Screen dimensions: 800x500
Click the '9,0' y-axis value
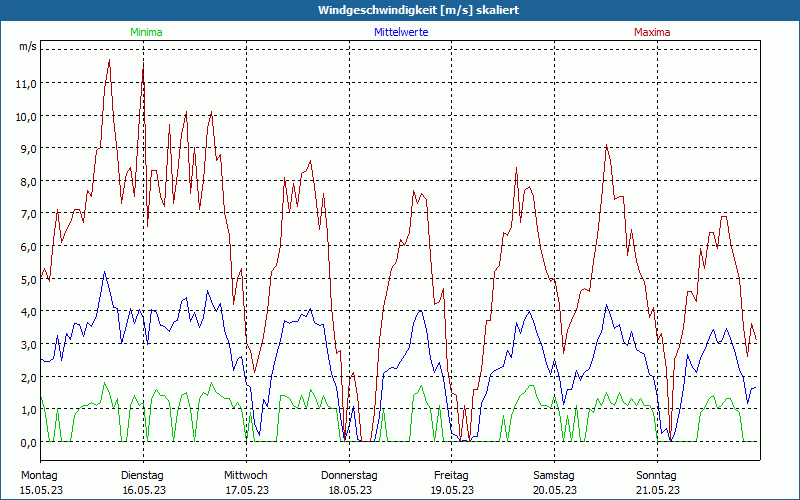[x=29, y=149]
